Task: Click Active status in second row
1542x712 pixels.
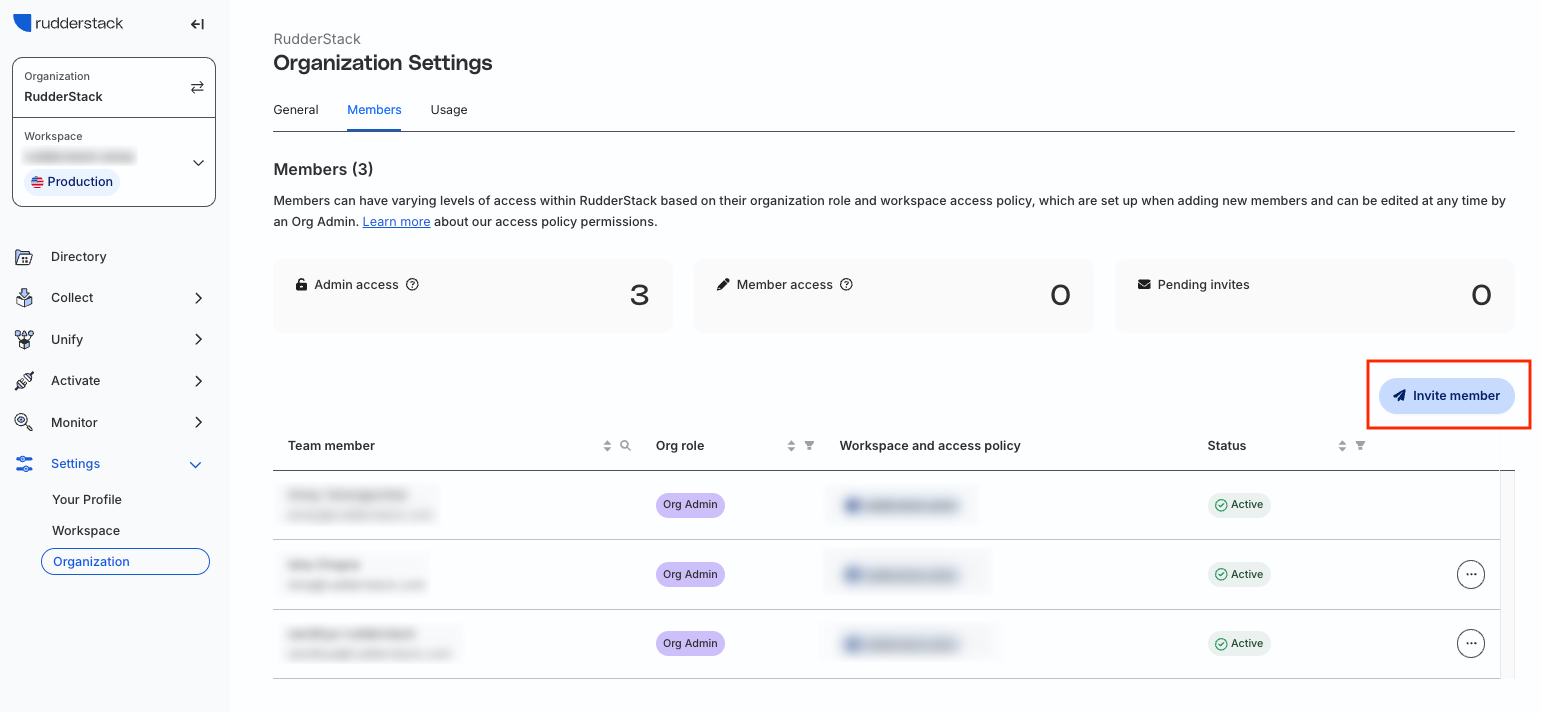Action: coord(1239,575)
